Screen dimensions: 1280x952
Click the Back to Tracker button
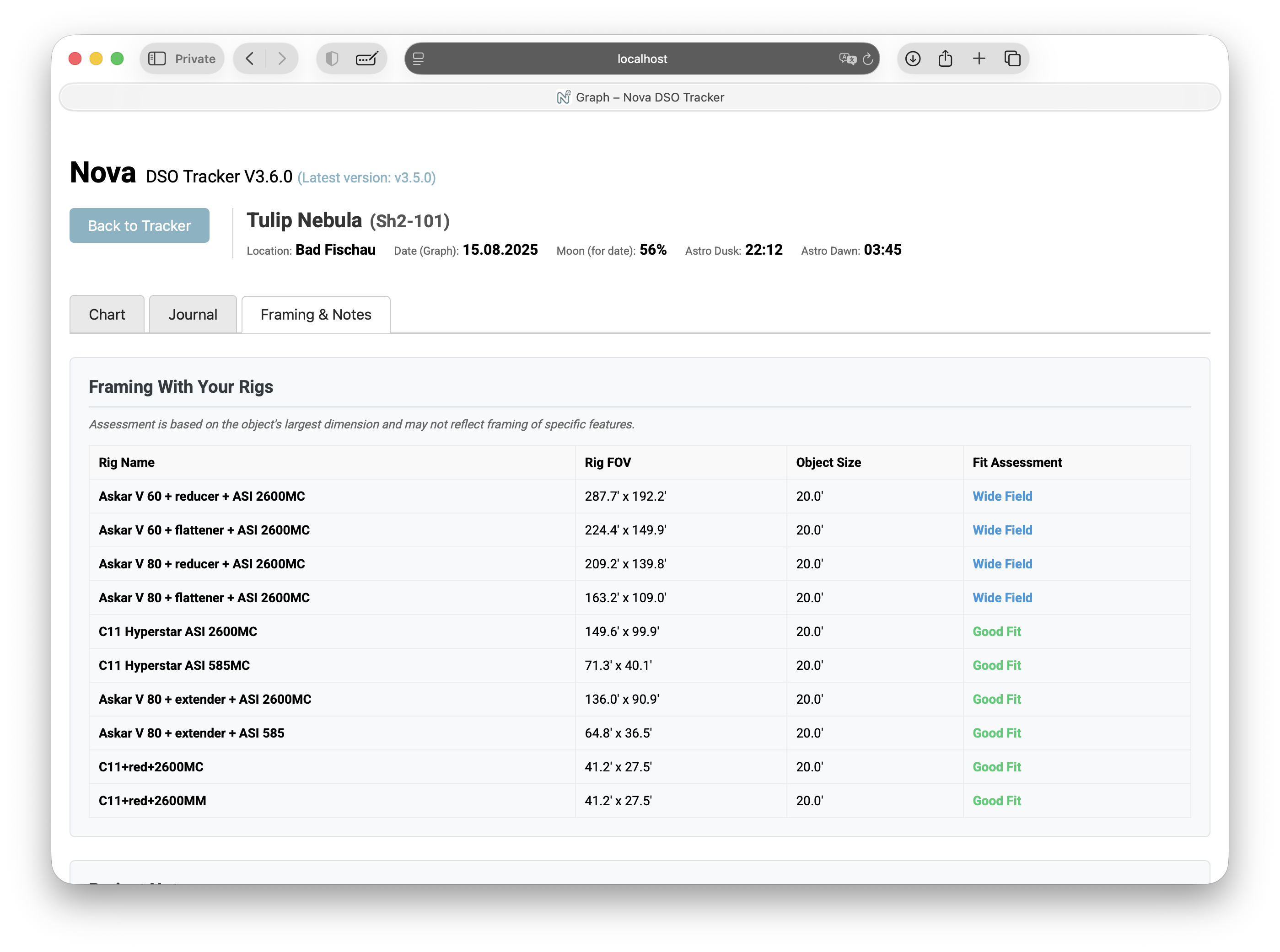pos(139,225)
